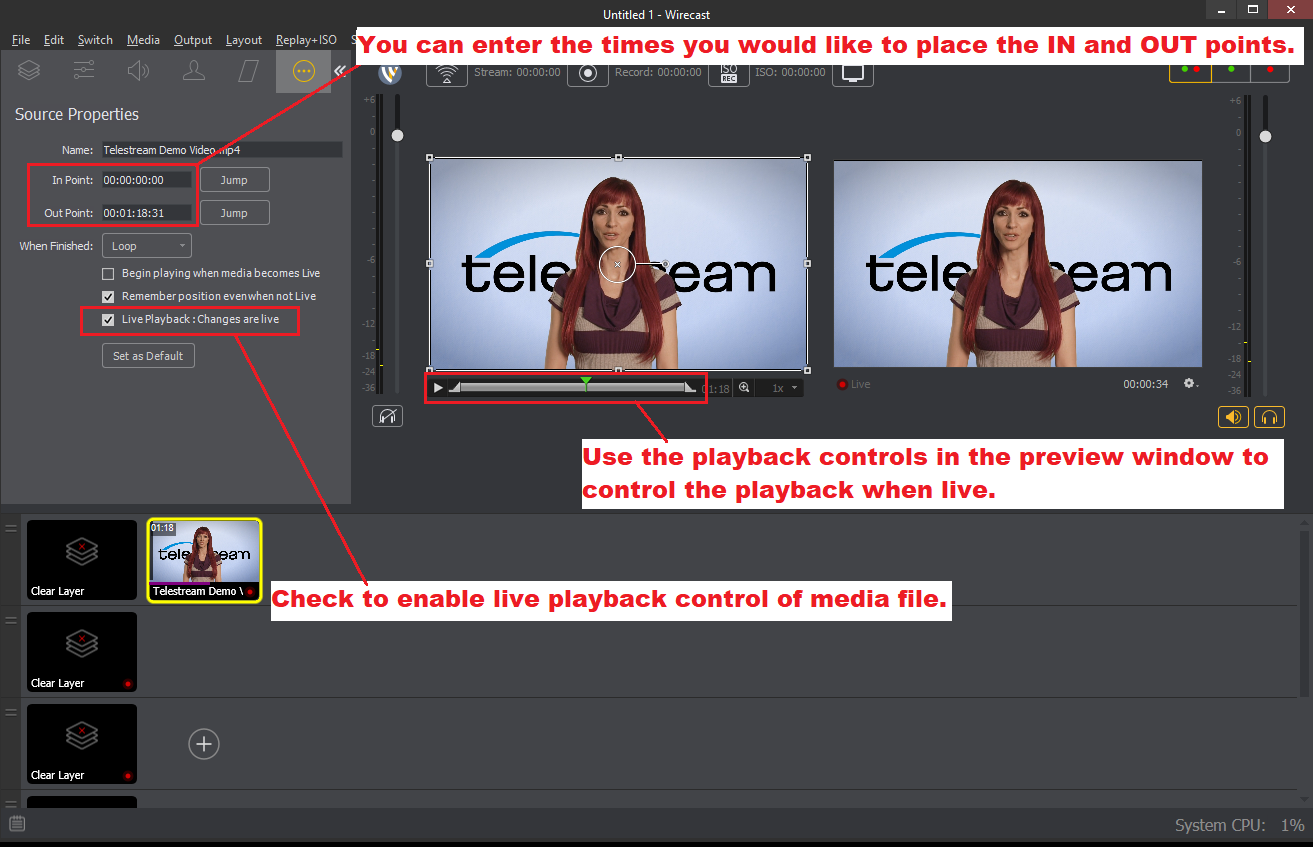Click Jump next to In Point

click(x=235, y=180)
